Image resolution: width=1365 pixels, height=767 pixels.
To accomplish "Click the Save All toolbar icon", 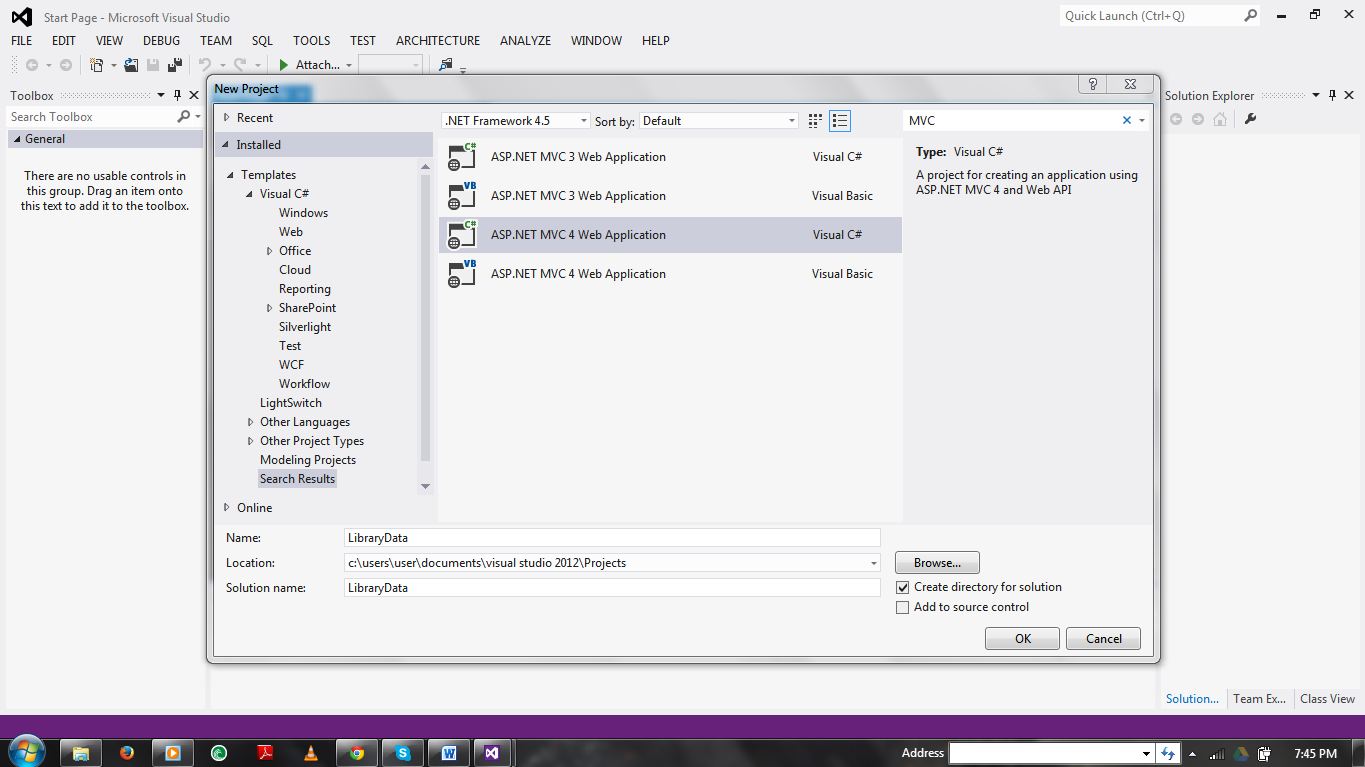I will [173, 65].
